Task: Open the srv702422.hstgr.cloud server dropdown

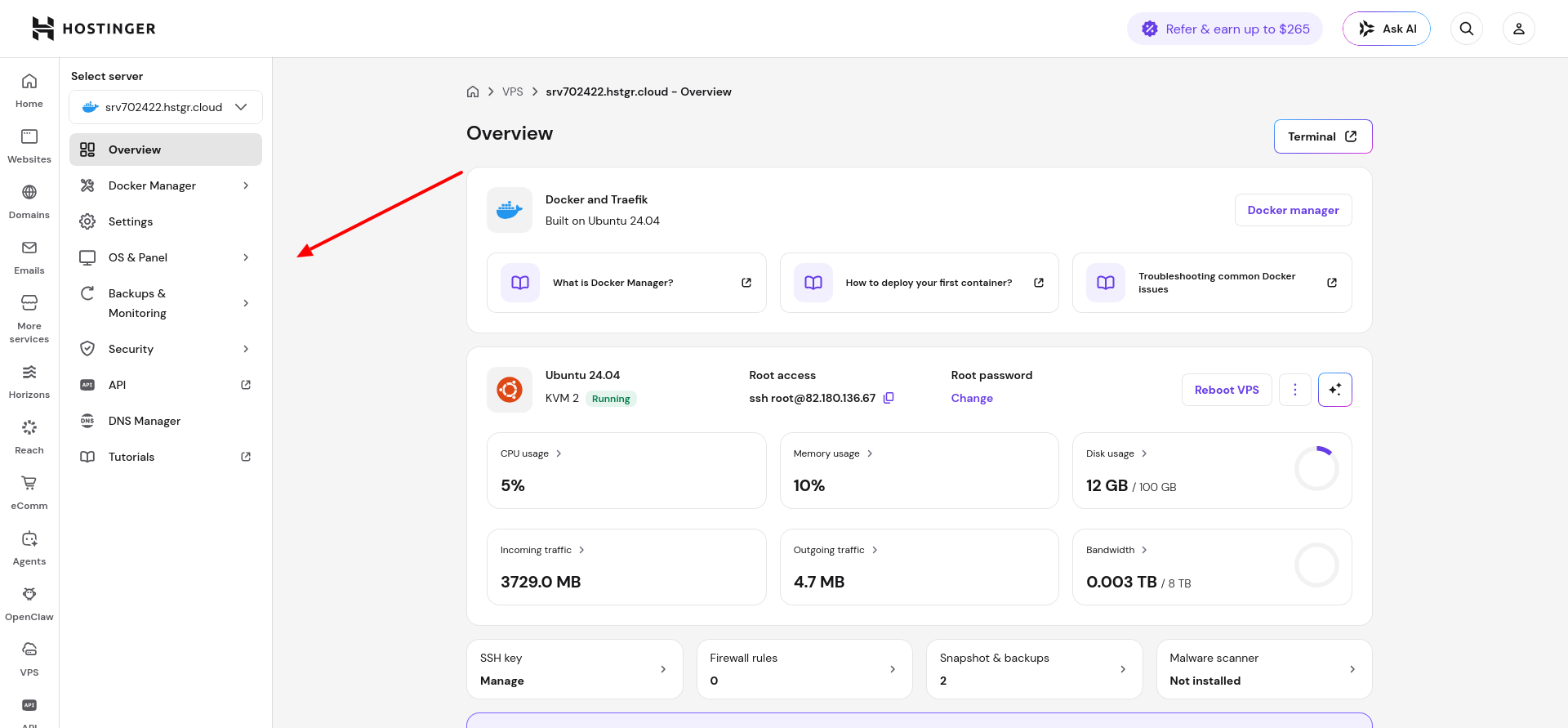Action: point(166,107)
